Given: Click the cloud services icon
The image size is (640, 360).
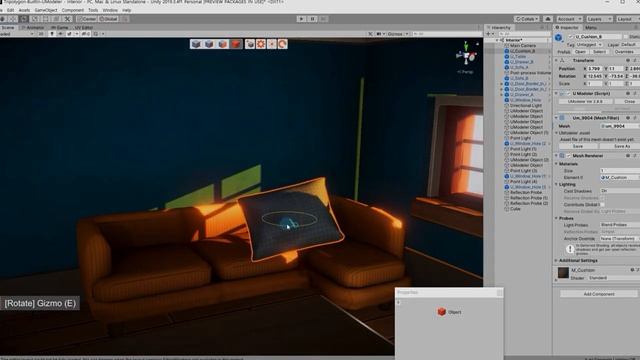Looking at the screenshot, I should coord(548,19).
